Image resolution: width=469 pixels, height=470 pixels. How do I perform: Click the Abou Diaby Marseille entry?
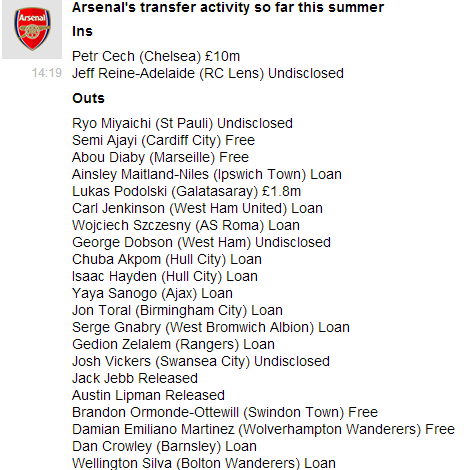[x=160, y=157]
